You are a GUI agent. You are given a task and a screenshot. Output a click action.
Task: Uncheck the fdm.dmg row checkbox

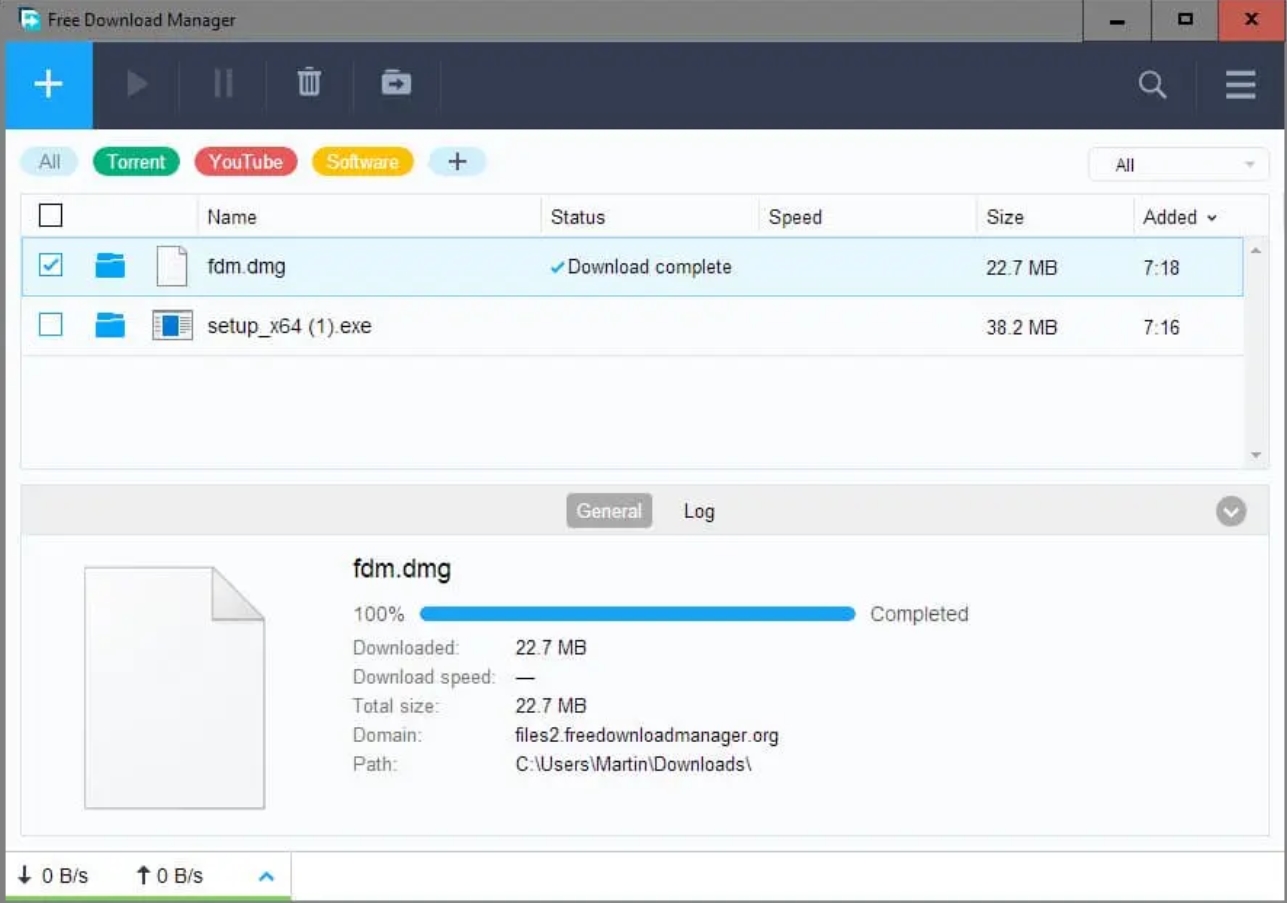(x=50, y=265)
